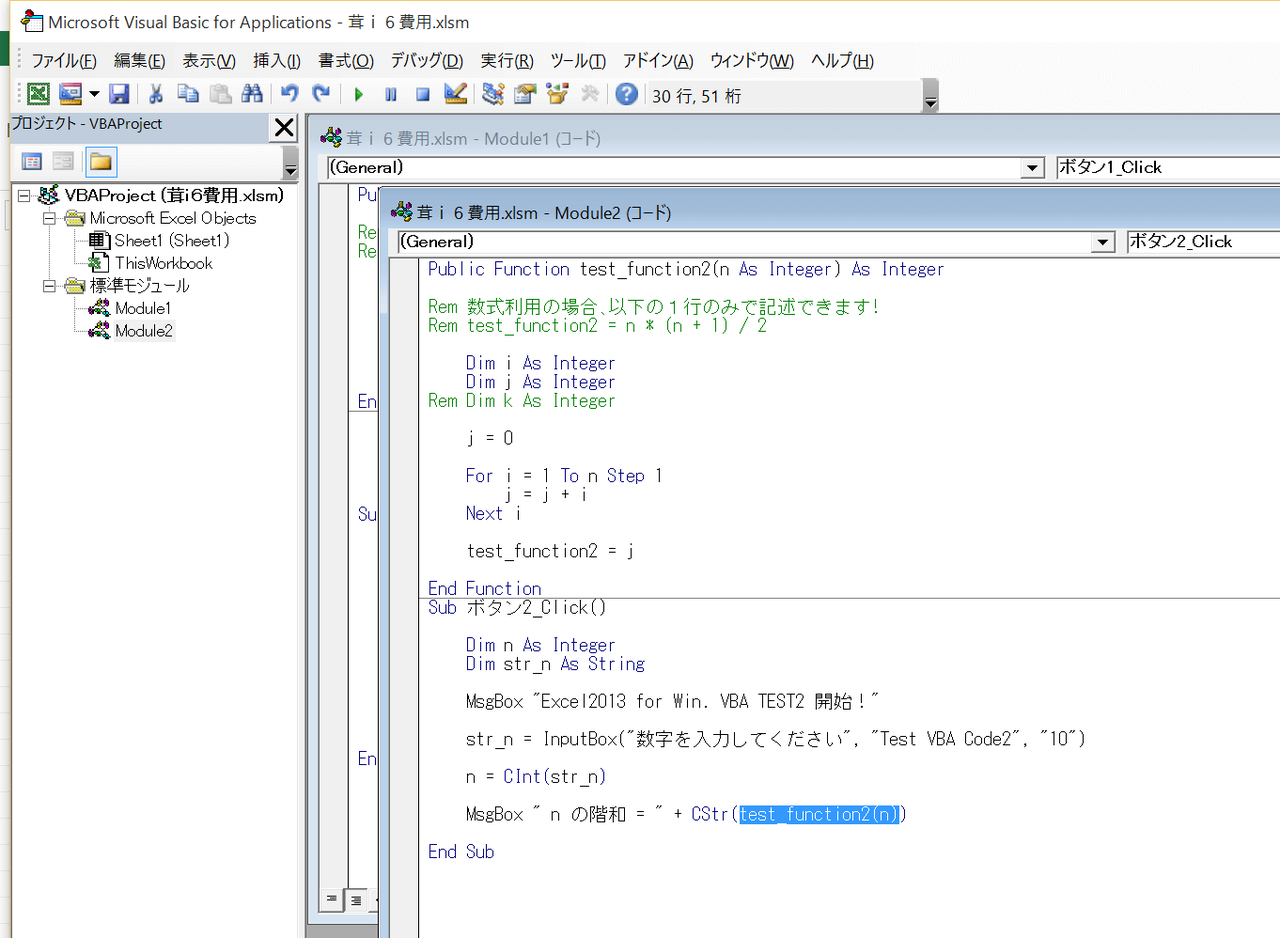This screenshot has width=1280, height=938.
Task: Open the dropdown arrow beside Insert UserForm
Action: click(94, 94)
